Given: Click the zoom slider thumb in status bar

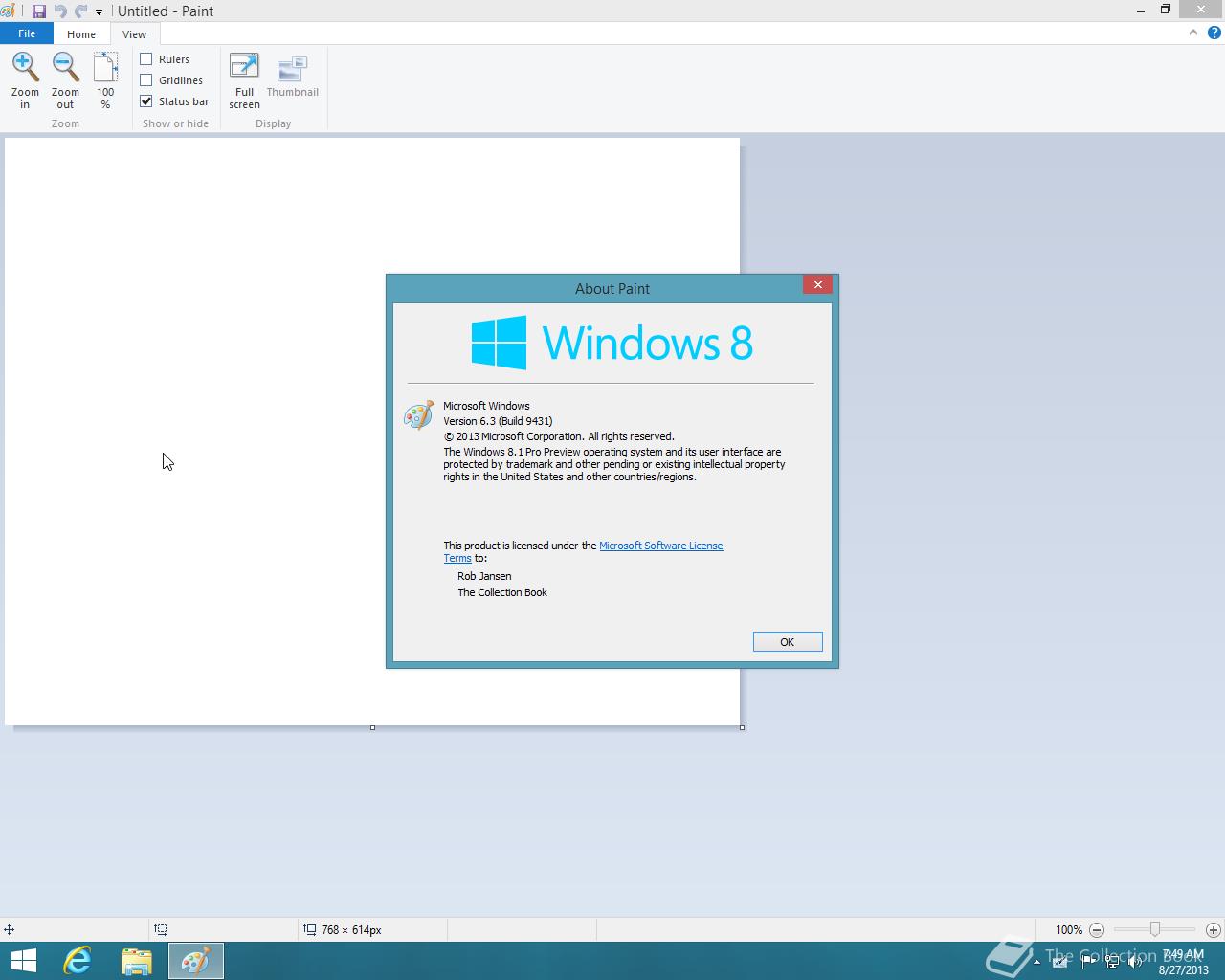Looking at the screenshot, I should pyautogui.click(x=1155, y=929).
